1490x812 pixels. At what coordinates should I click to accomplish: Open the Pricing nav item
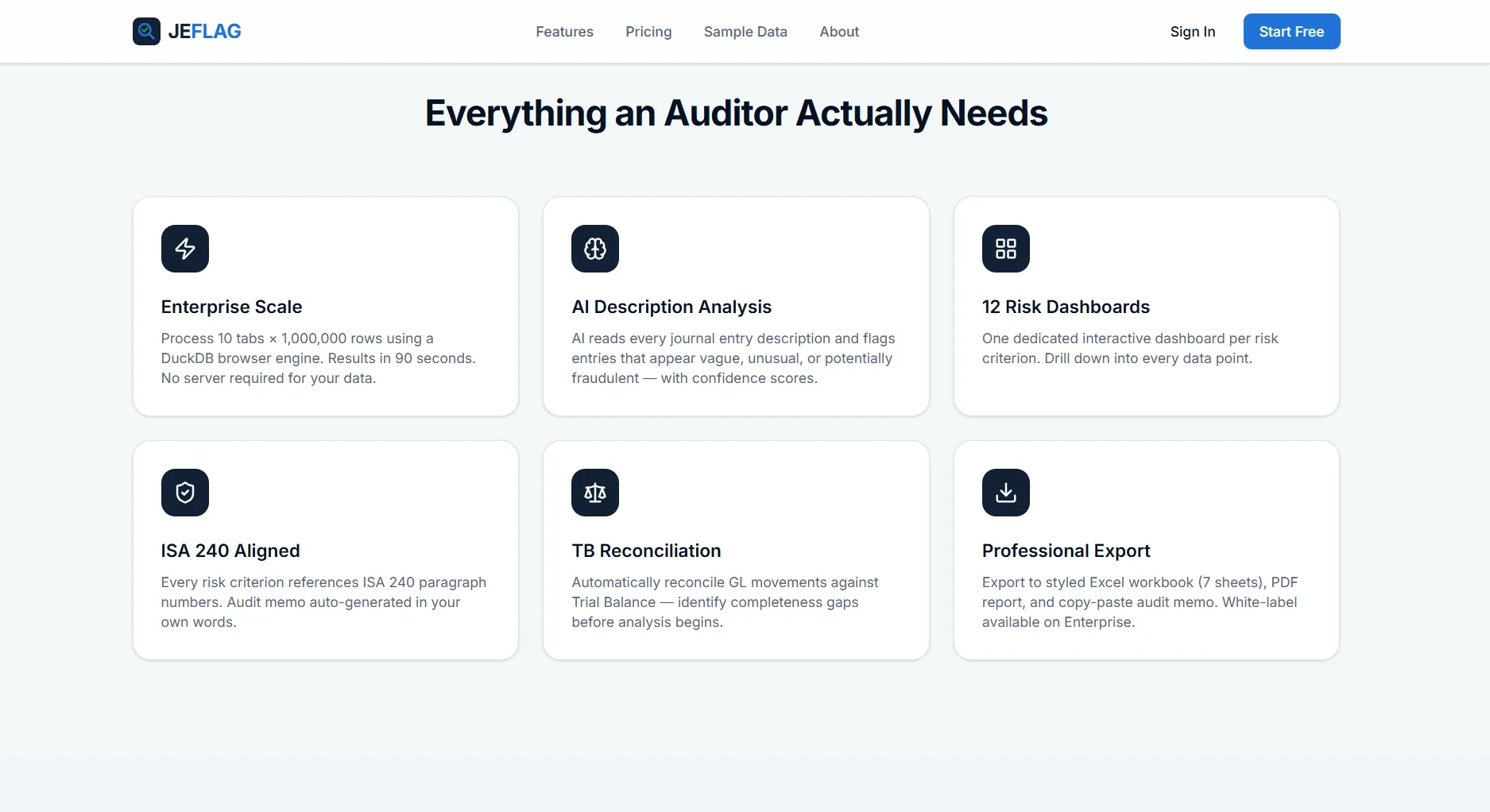pos(648,32)
